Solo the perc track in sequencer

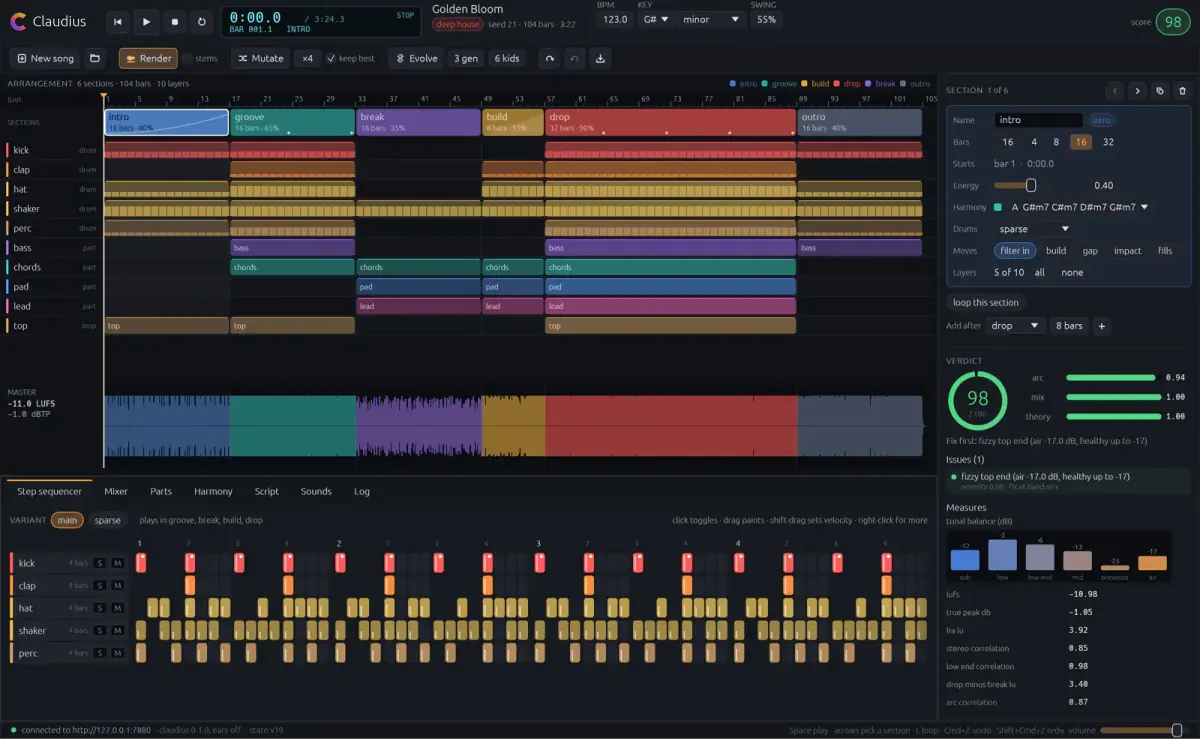pyautogui.click(x=100, y=653)
